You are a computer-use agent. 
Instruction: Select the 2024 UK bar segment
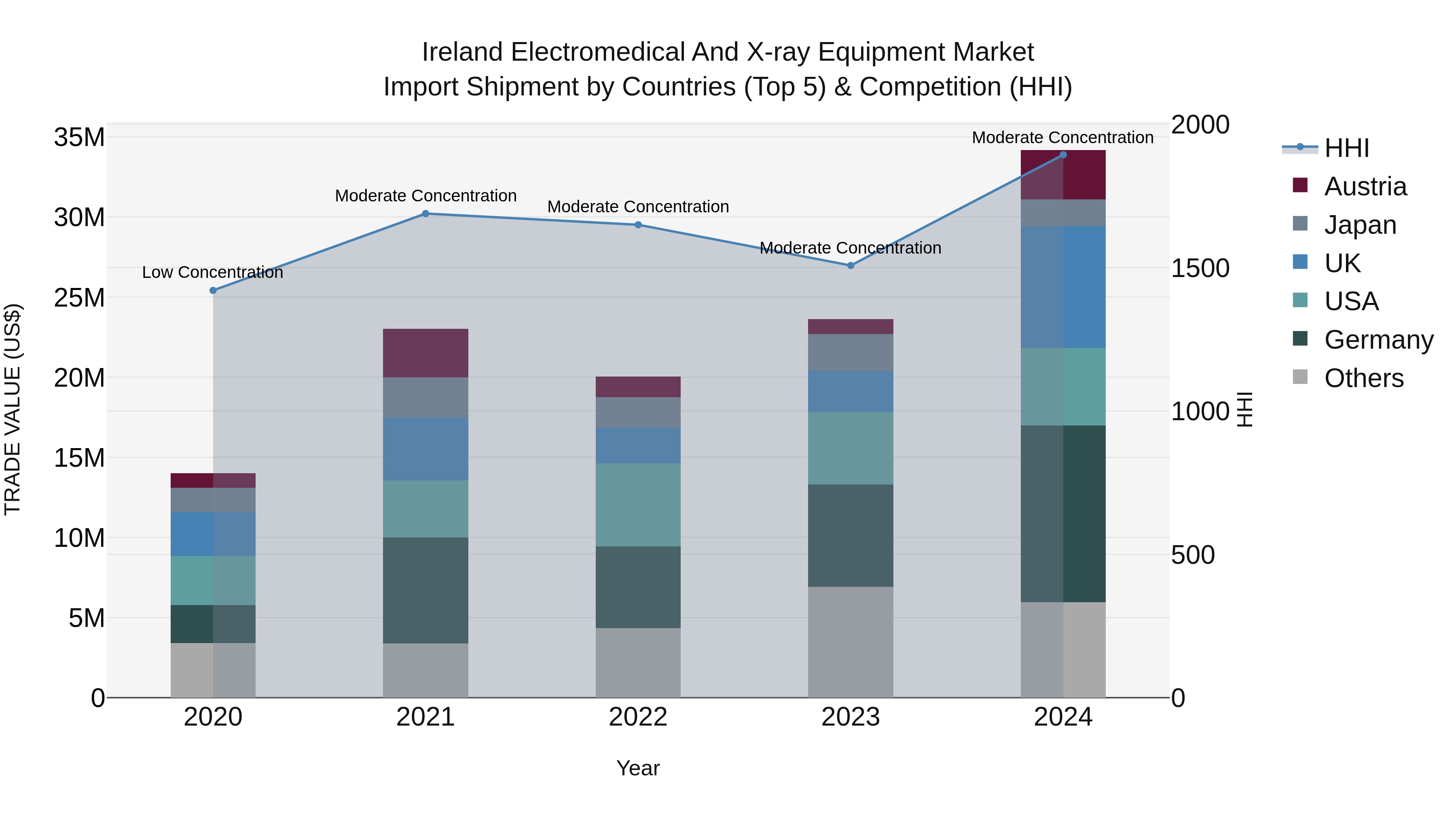[1063, 287]
